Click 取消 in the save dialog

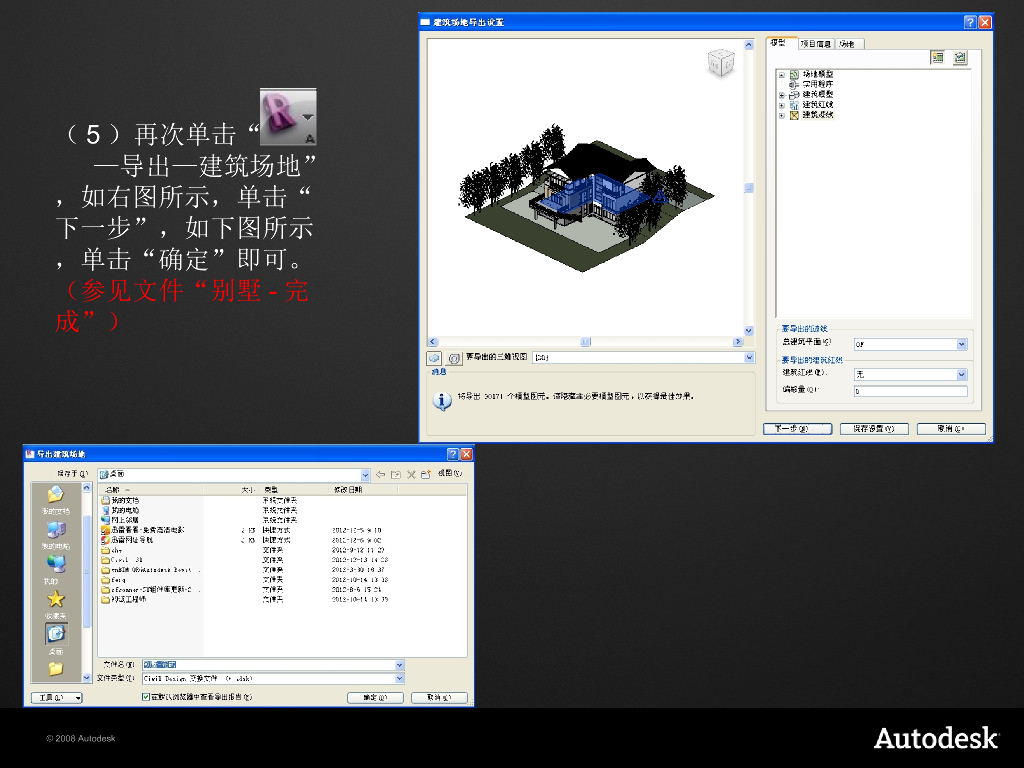[x=440, y=697]
